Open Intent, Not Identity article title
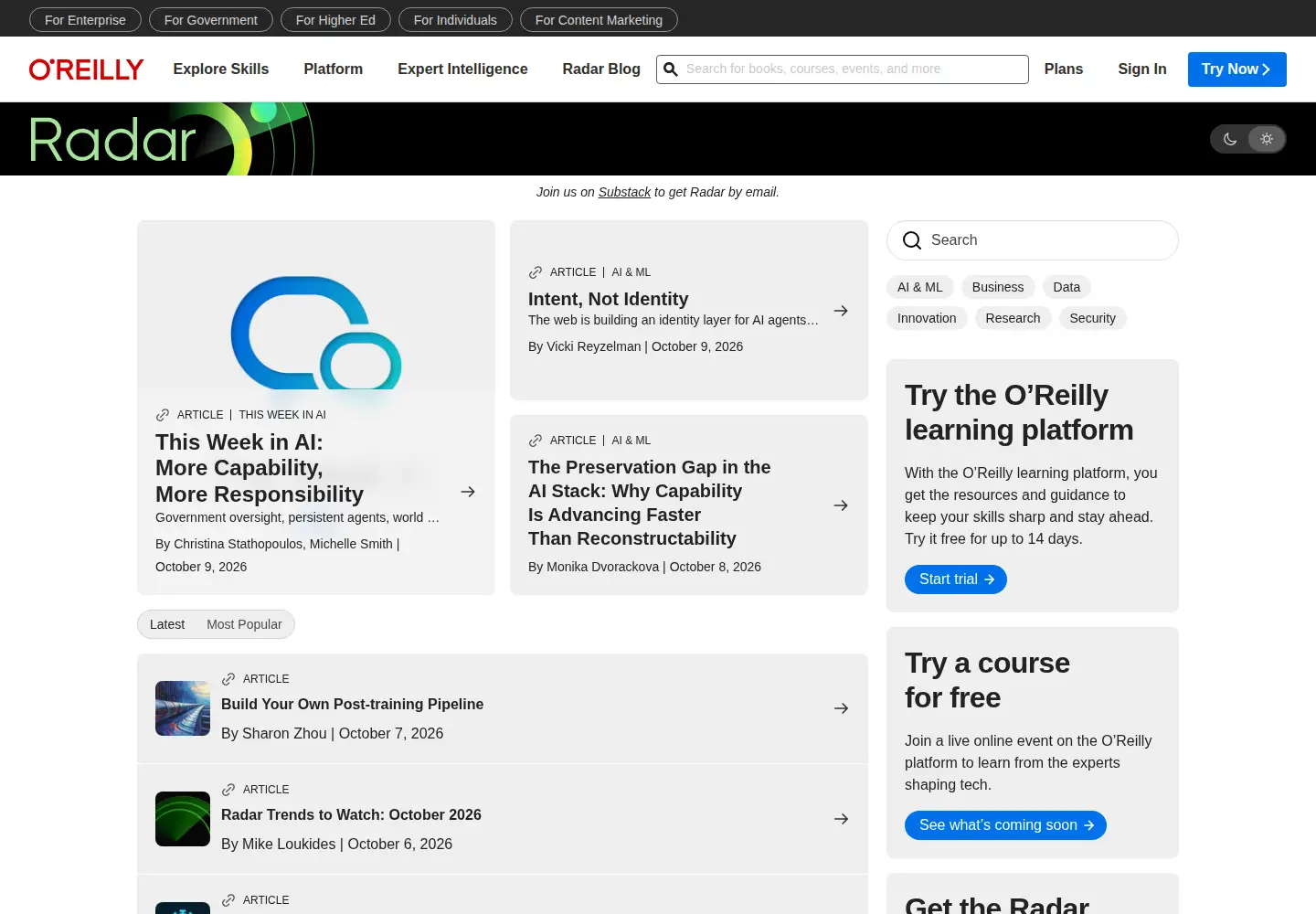The width and height of the screenshot is (1316, 914). pyautogui.click(x=609, y=299)
